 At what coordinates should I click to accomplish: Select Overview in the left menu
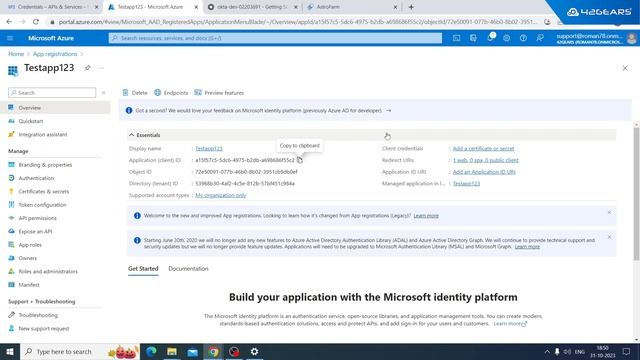pyautogui.click(x=55, y=108)
